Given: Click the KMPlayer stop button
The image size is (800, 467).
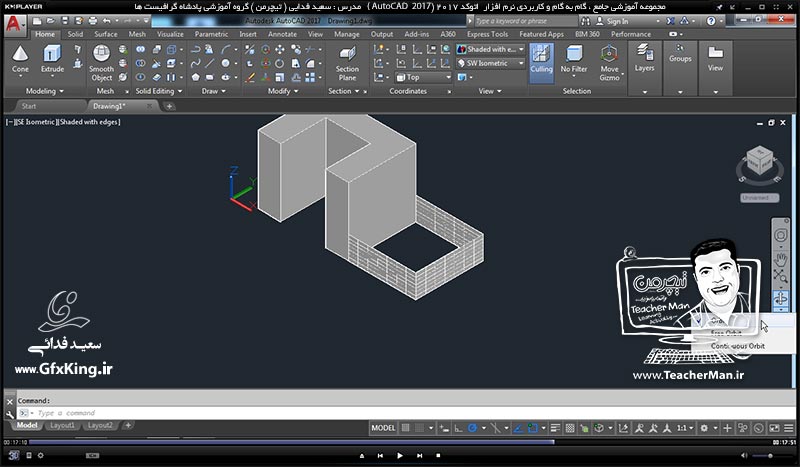Looking at the screenshot, I should point(438,455).
